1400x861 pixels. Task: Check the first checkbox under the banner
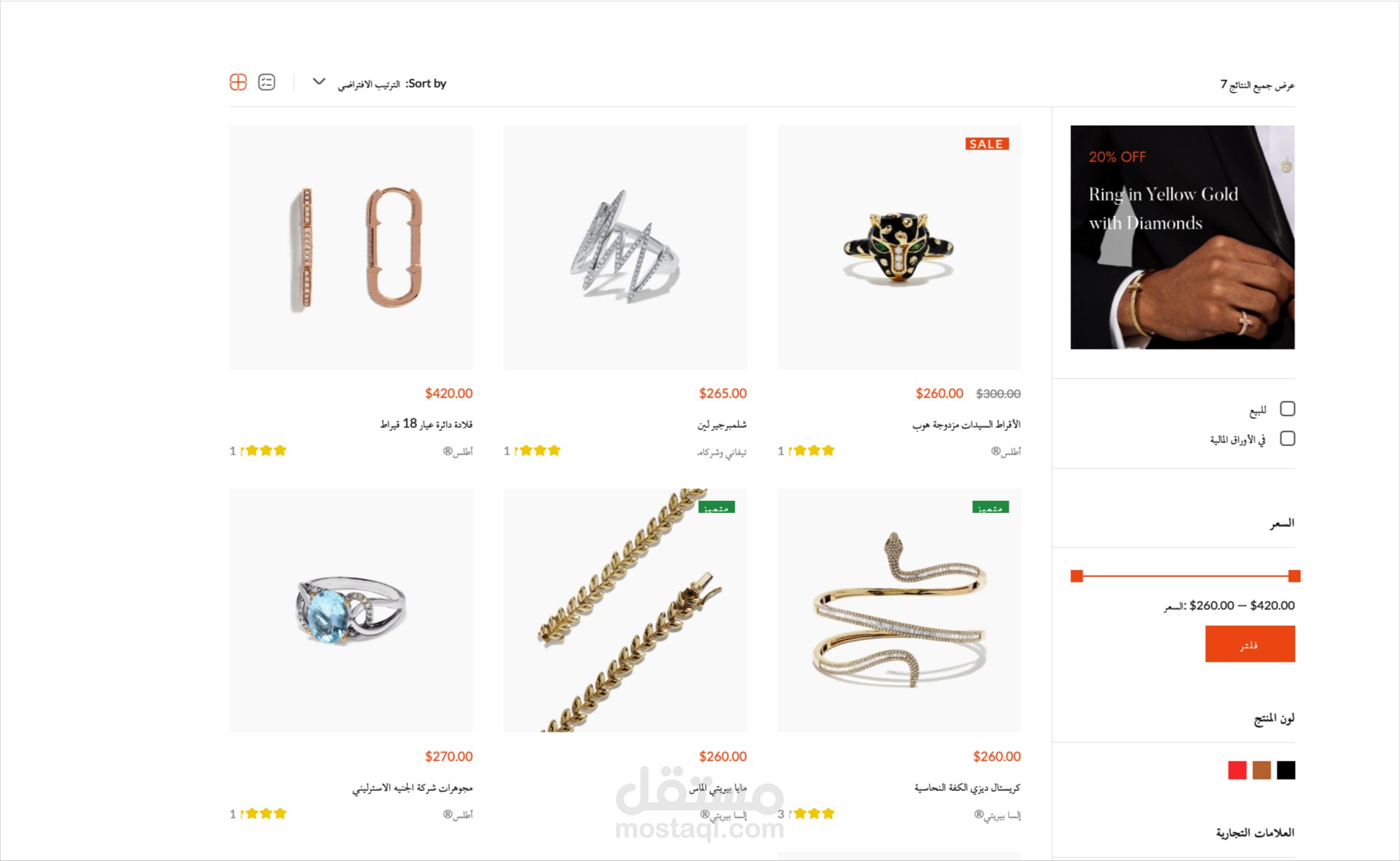(1287, 409)
